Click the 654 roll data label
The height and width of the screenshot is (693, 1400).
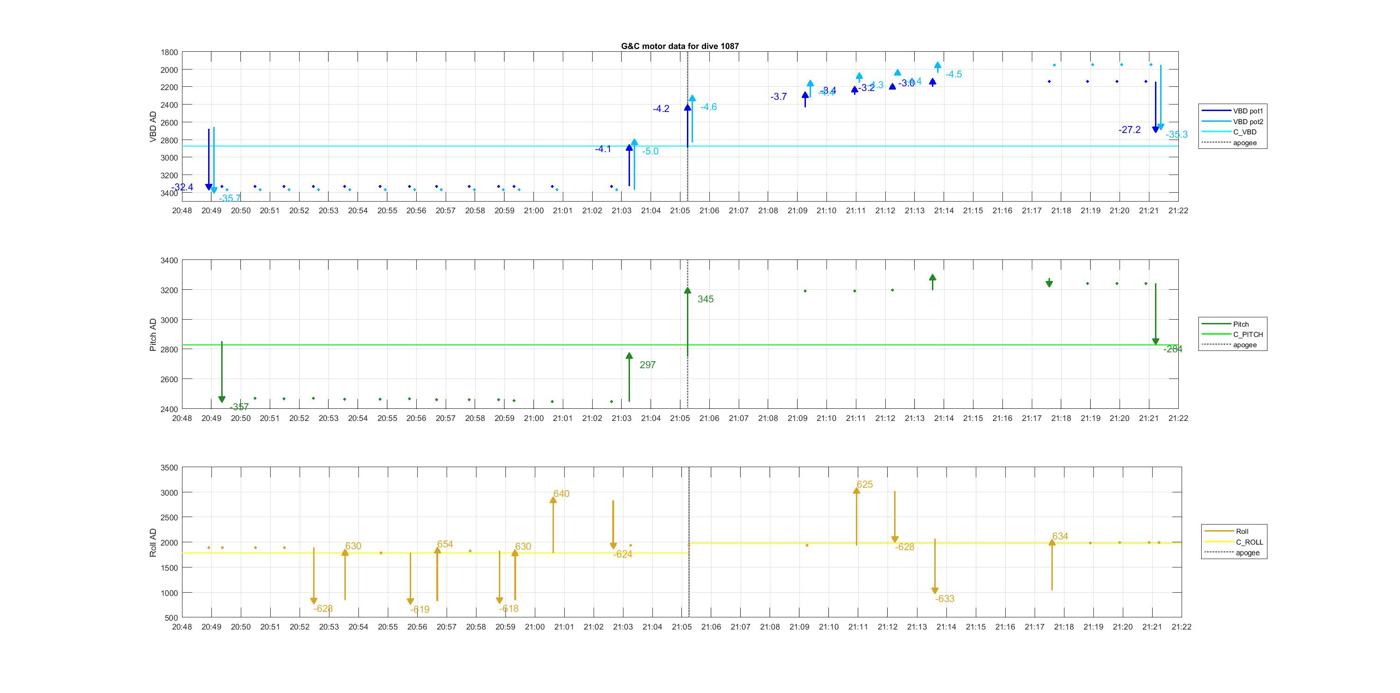445,545
